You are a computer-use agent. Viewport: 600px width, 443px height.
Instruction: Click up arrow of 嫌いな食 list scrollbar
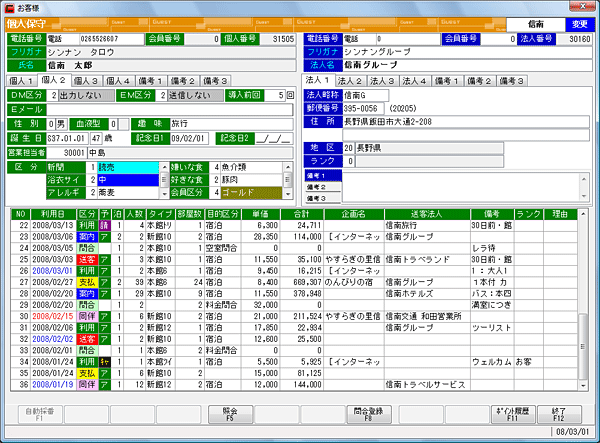[x=288, y=167]
